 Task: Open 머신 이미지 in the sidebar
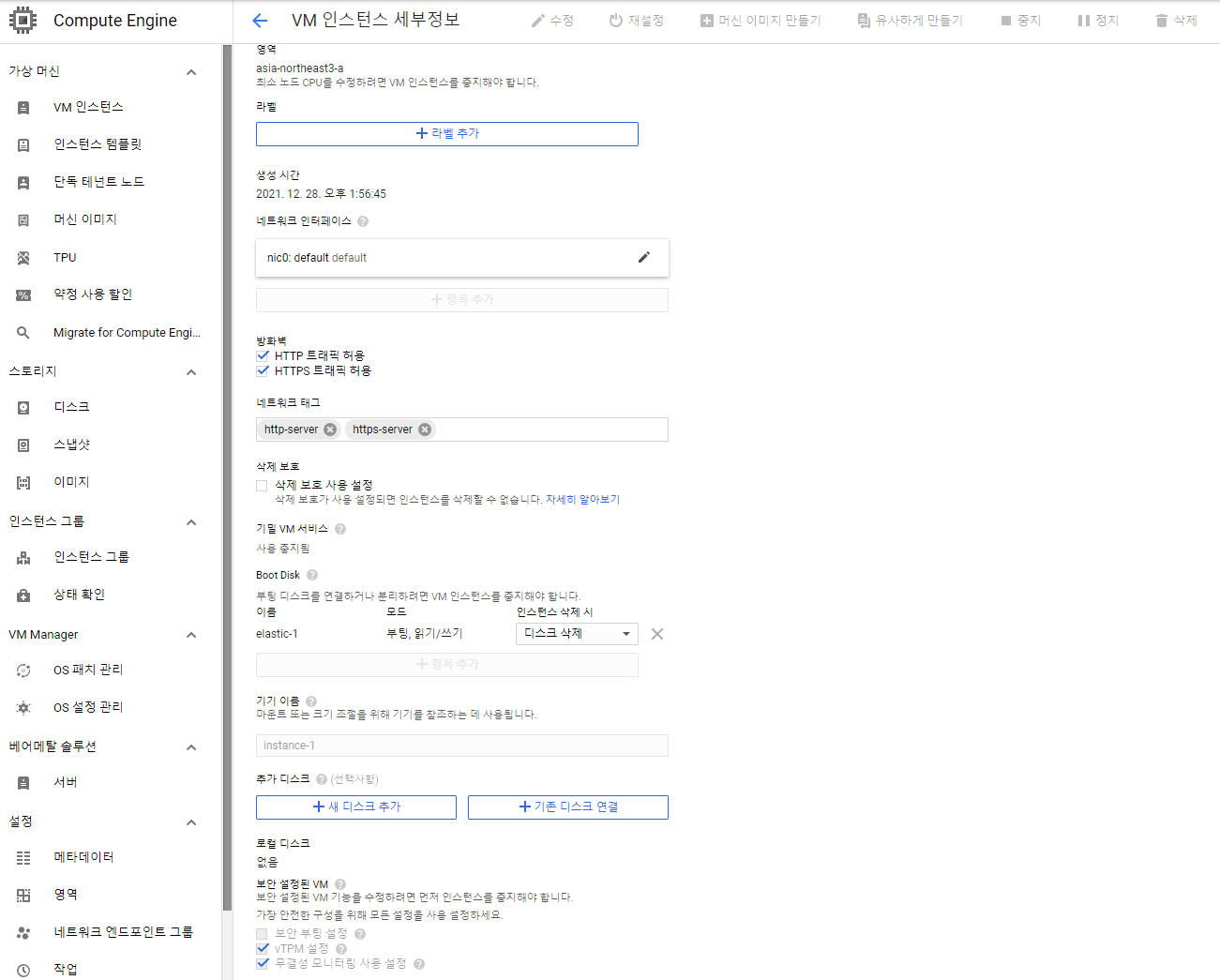[x=84, y=219]
